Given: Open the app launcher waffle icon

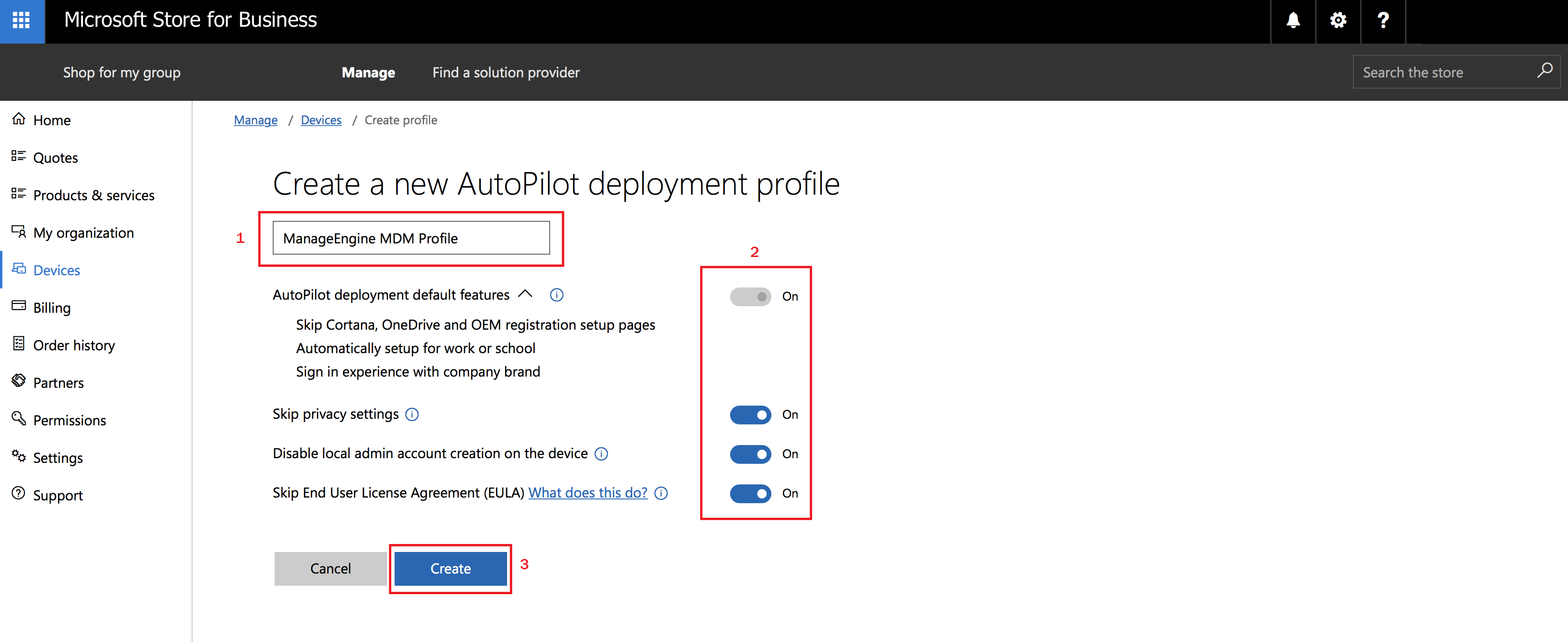Looking at the screenshot, I should (22, 21).
